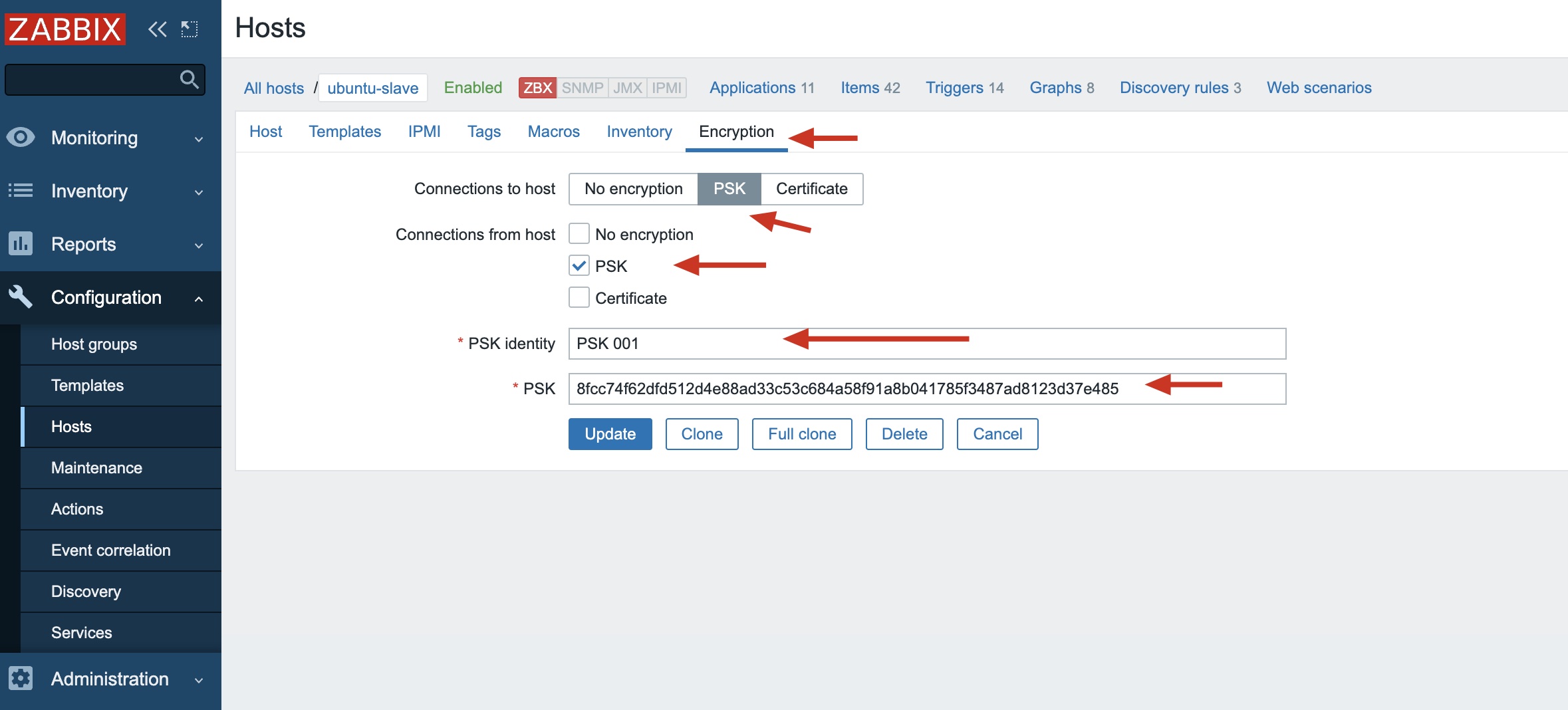Image resolution: width=1568 pixels, height=710 pixels.
Task: Open the Templates tab
Action: pos(344,132)
